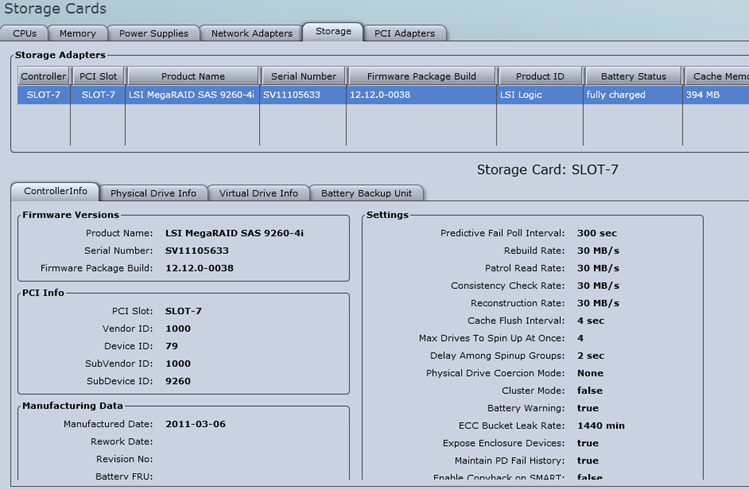
Task: Switch to Virtual Drive Info tab
Action: (258, 193)
